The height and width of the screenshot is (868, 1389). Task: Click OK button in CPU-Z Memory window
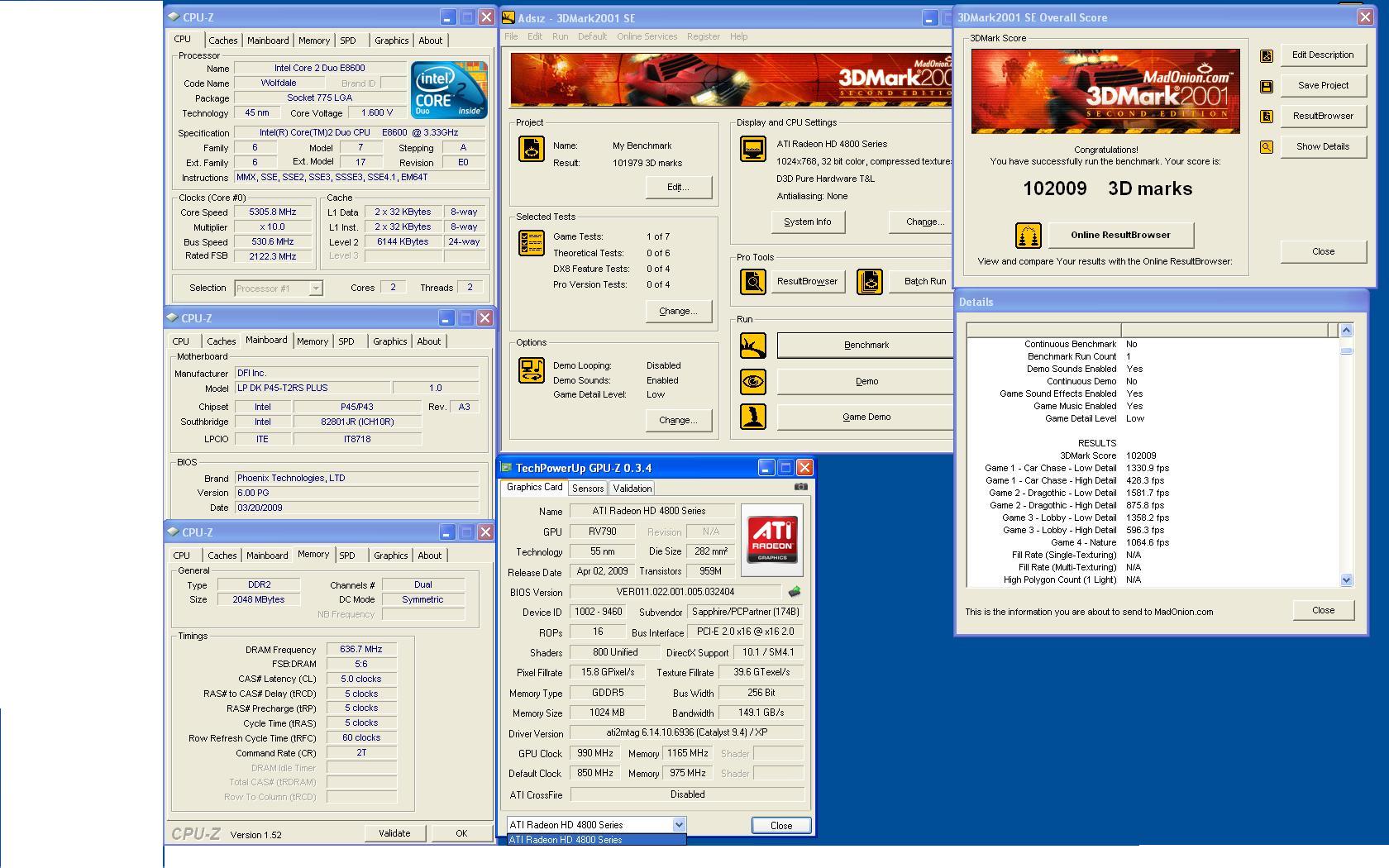click(461, 833)
